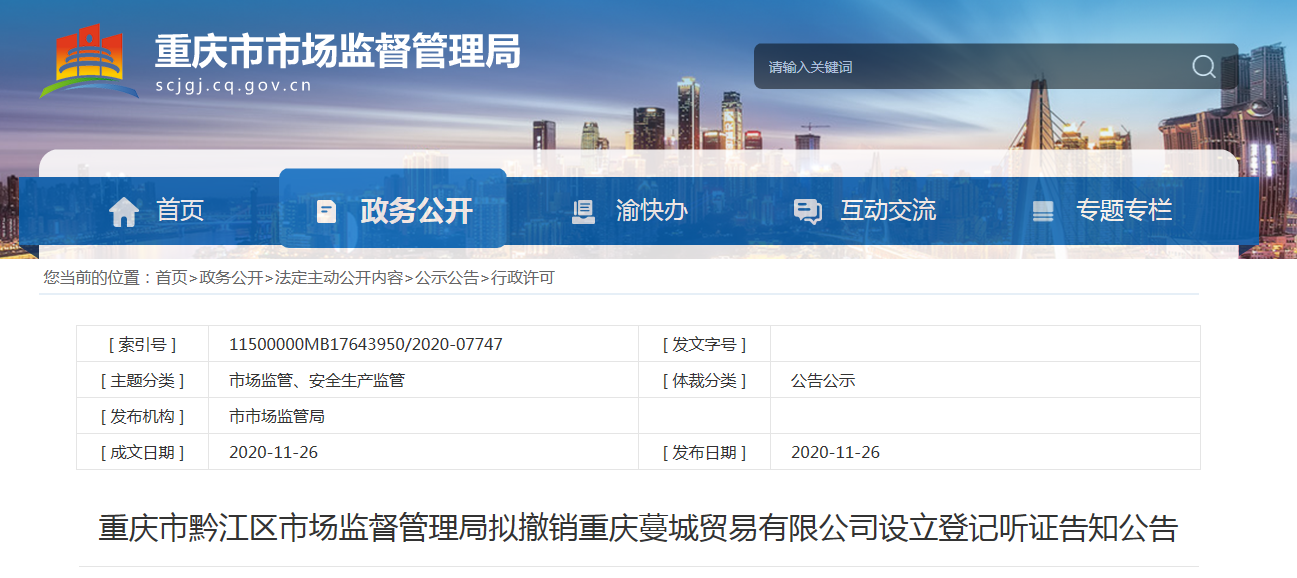Viewport: 1297px width, 578px height.
Task: Click the 您当前的位置 label
Action: pyautogui.click(x=97, y=278)
